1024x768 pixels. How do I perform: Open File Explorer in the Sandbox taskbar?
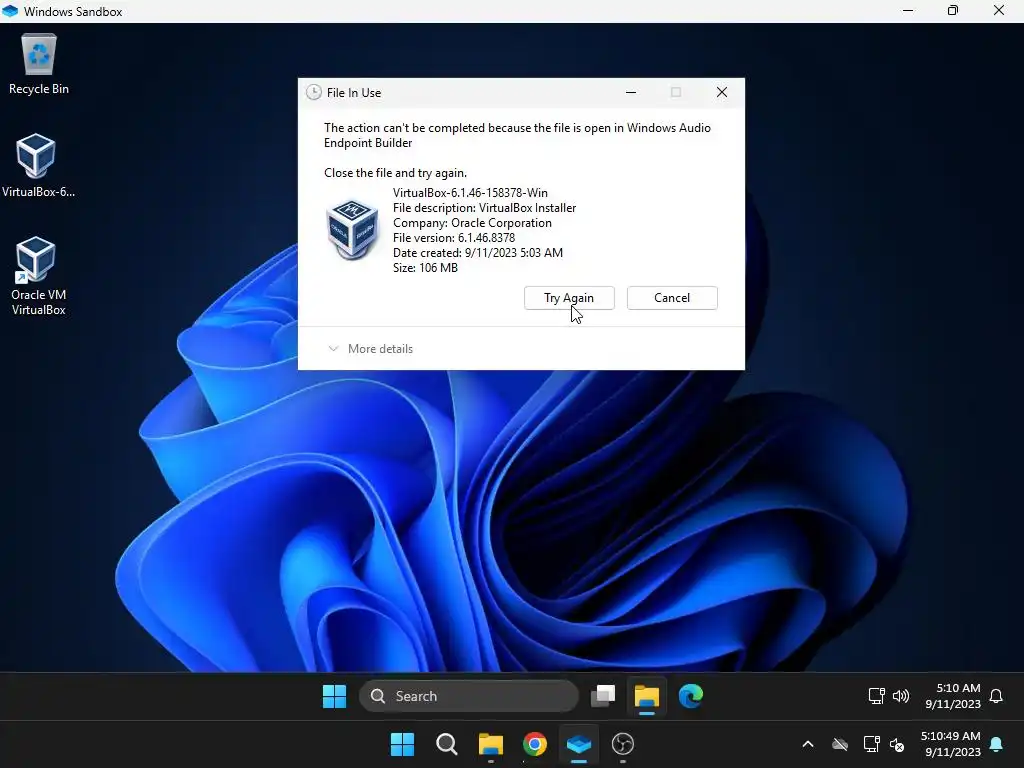(x=647, y=696)
